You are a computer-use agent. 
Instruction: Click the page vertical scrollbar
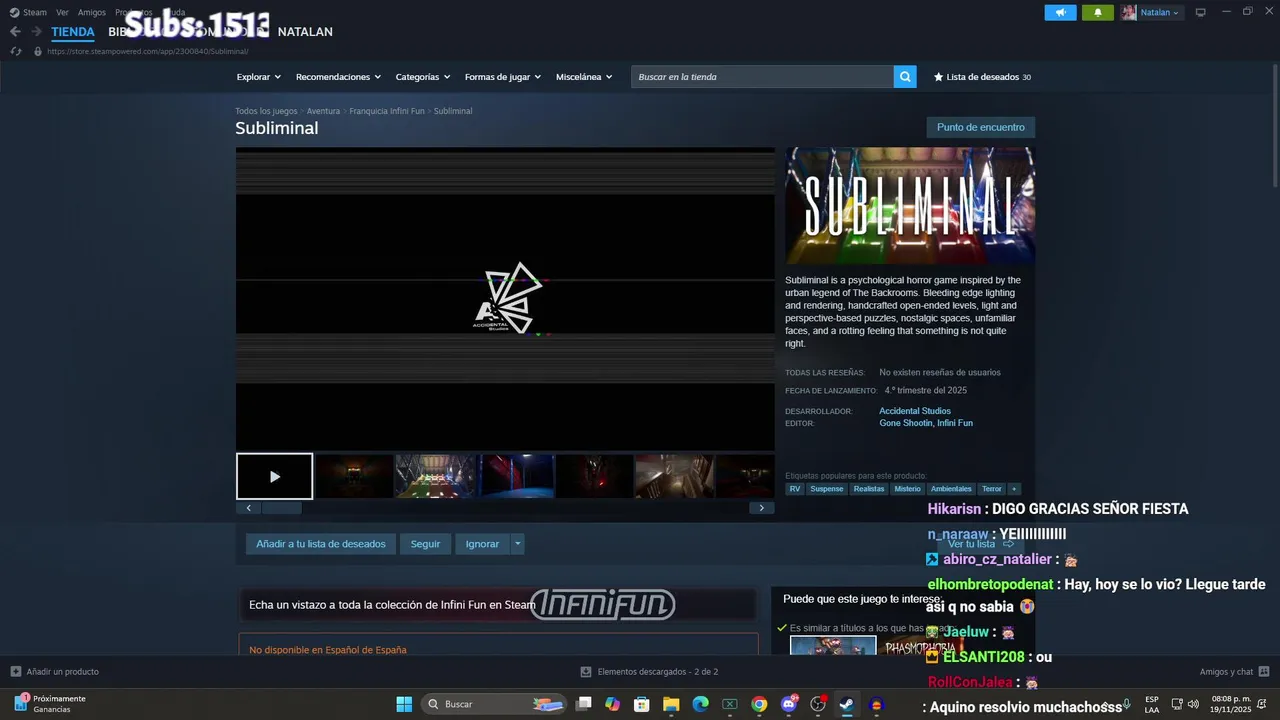pos(1275,125)
